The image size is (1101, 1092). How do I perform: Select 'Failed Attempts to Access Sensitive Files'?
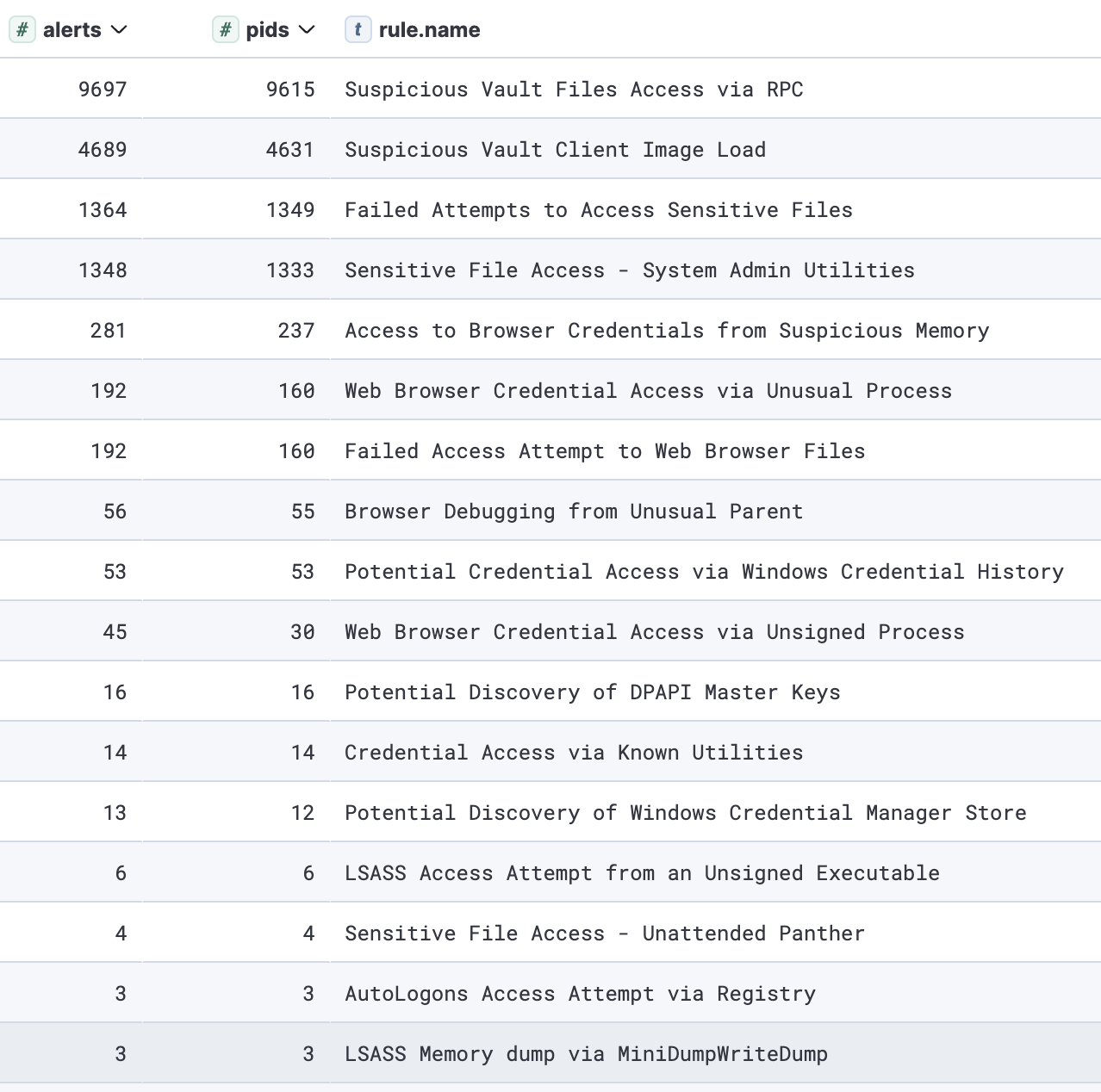tap(599, 210)
